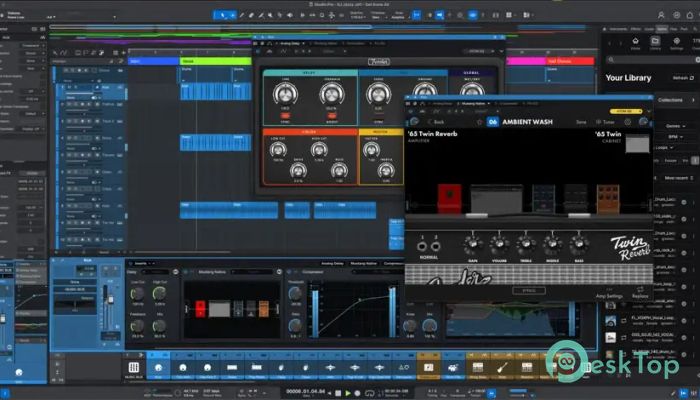Select the Twin Reverb amp in the signal chain

[x=496, y=199]
